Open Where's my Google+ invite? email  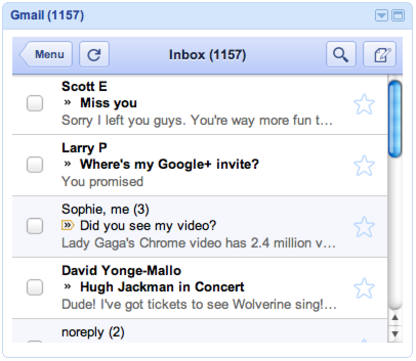tap(169, 164)
